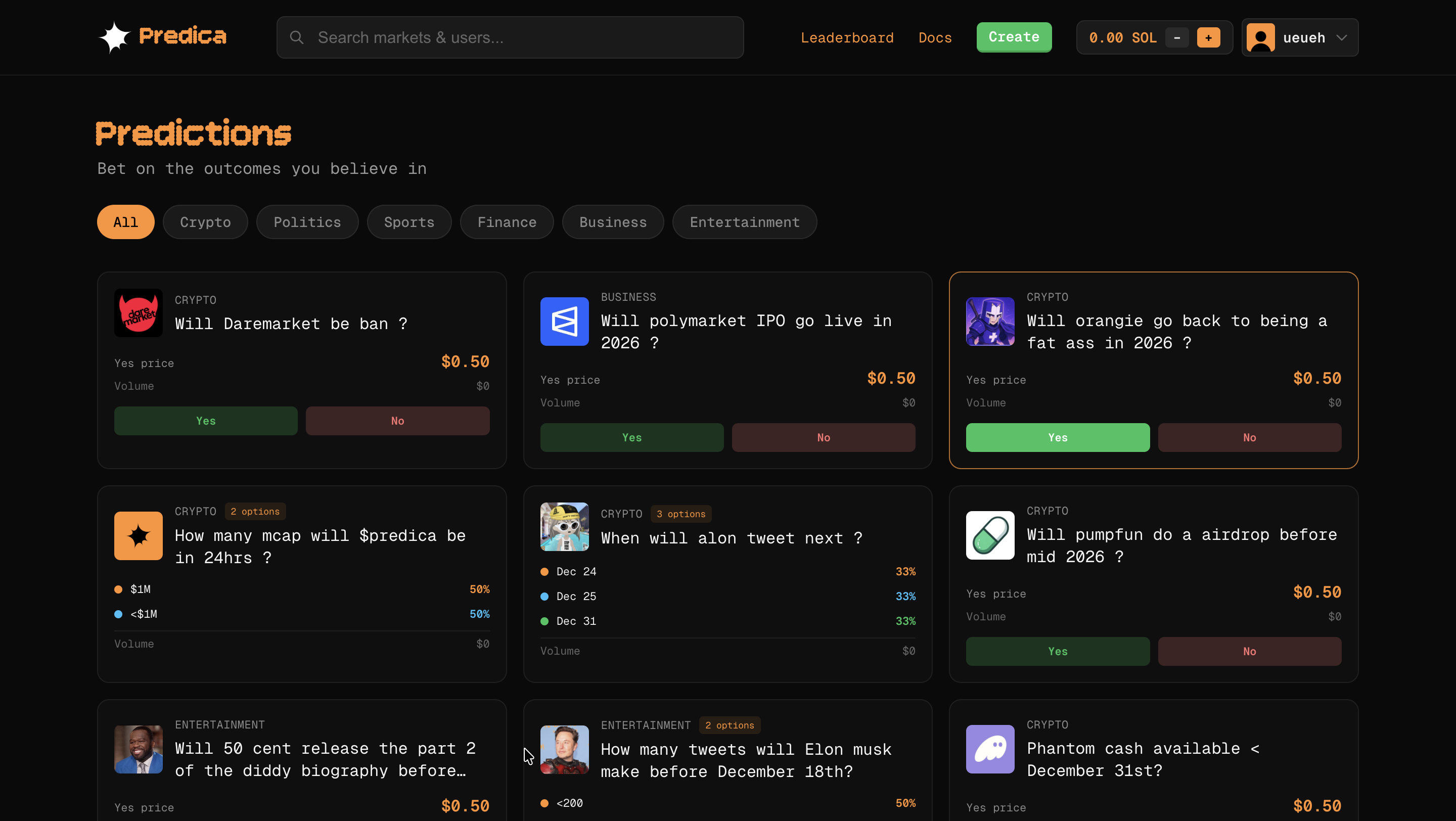
Task: Filter by the Entertainment category
Action: click(744, 222)
